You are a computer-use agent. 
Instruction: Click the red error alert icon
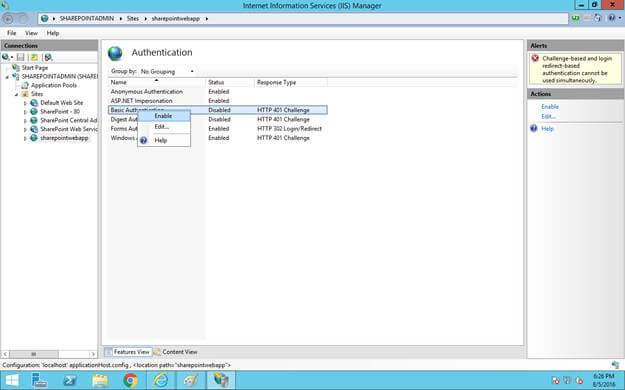535,59
